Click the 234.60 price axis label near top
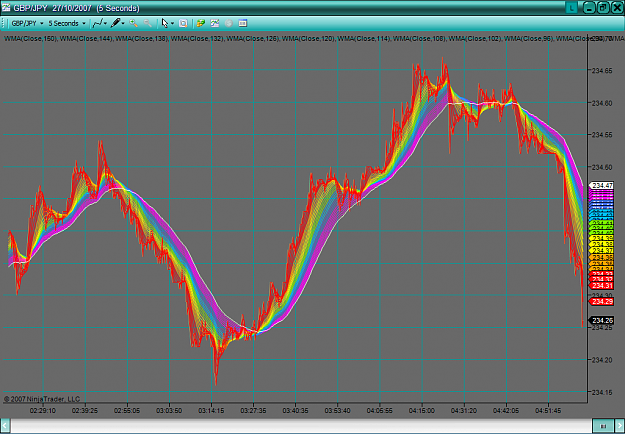 point(601,103)
